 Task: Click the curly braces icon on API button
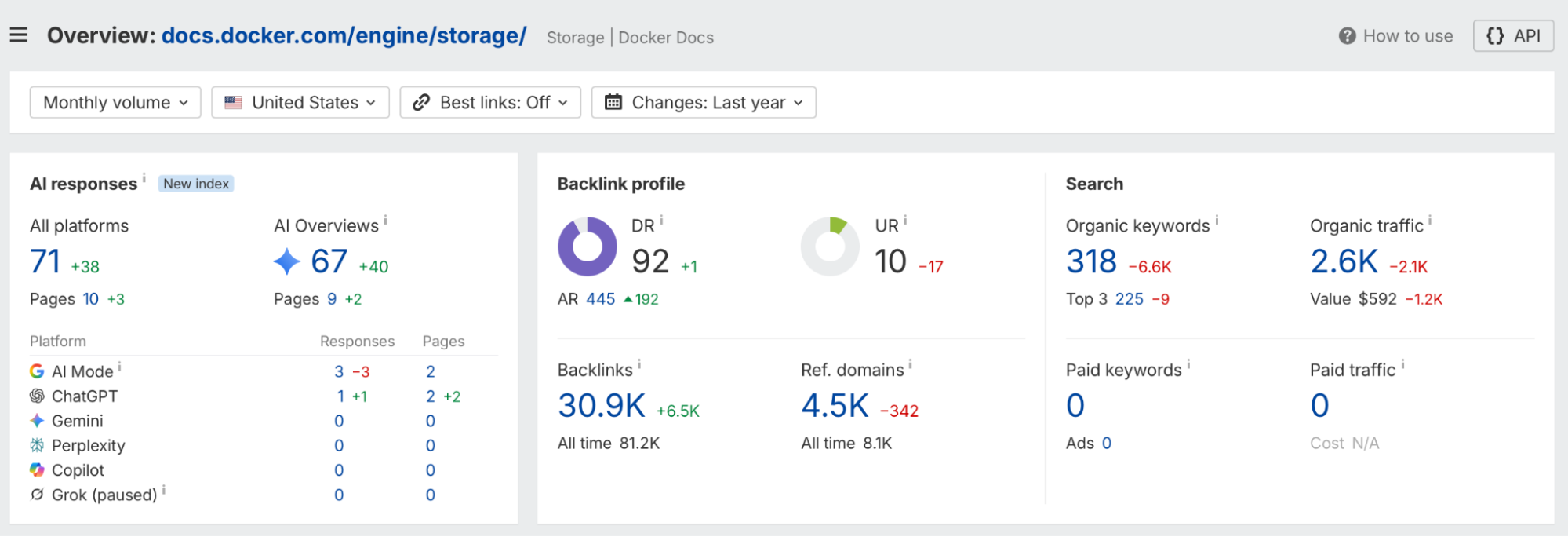1495,36
